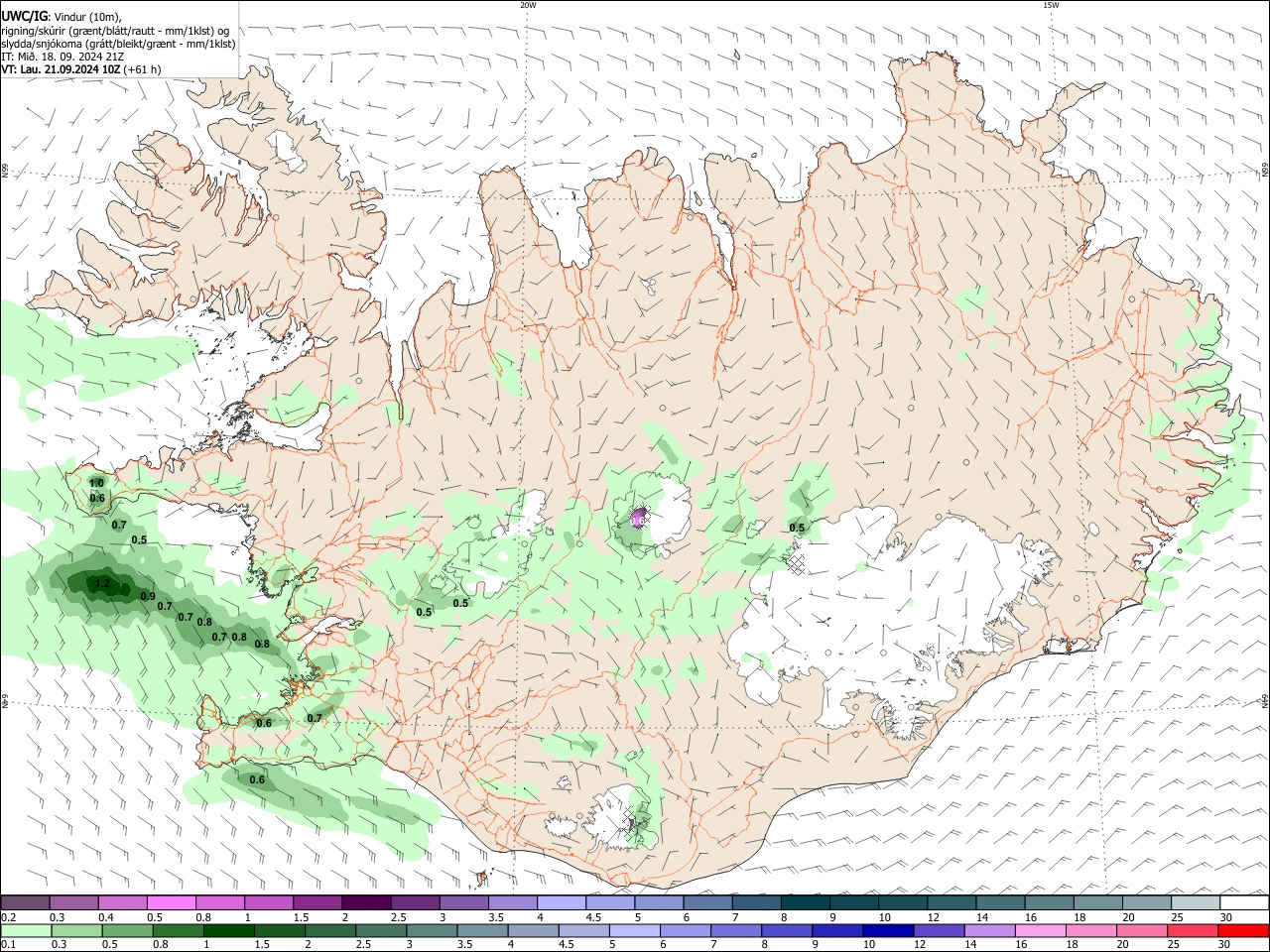
Task: Click the VT: Lau. 21.09.2024 10Z (+61 h) line
Action: (81, 69)
